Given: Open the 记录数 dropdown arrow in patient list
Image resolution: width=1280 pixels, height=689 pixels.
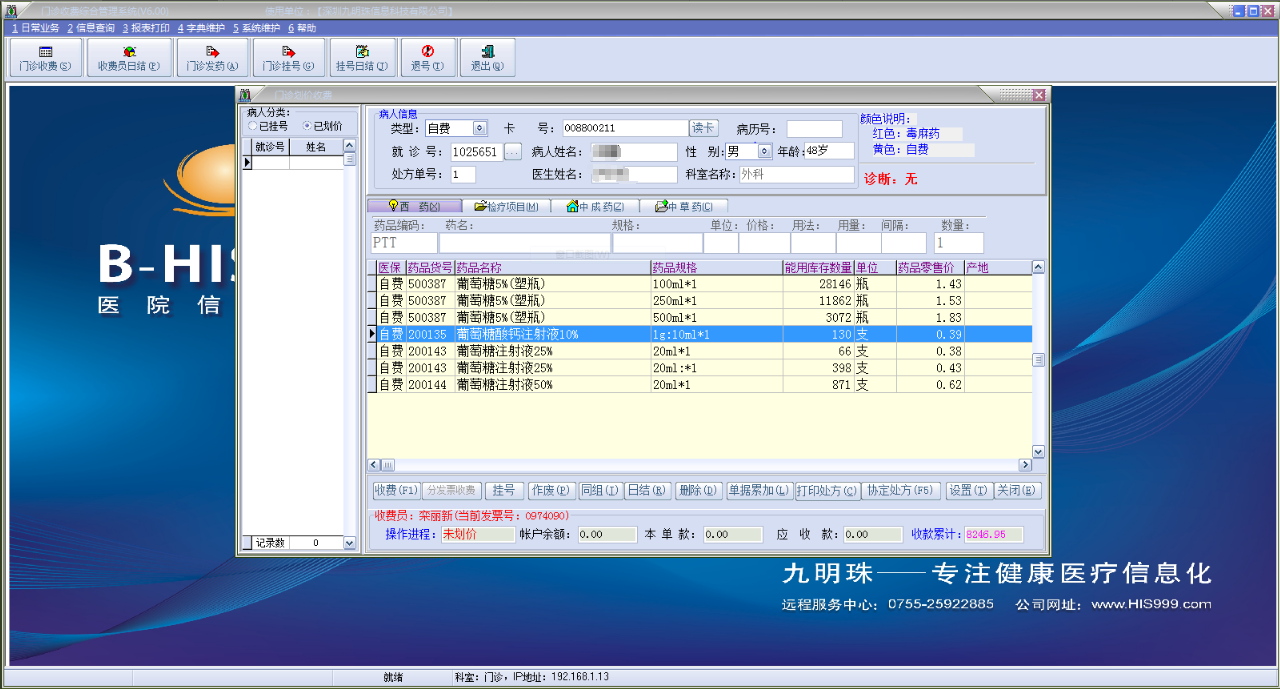Looking at the screenshot, I should [x=349, y=543].
